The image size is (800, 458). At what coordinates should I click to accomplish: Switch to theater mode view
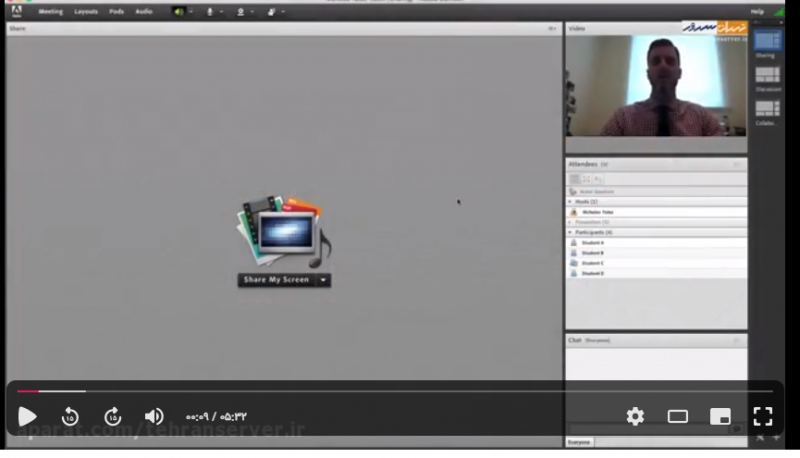click(x=678, y=417)
